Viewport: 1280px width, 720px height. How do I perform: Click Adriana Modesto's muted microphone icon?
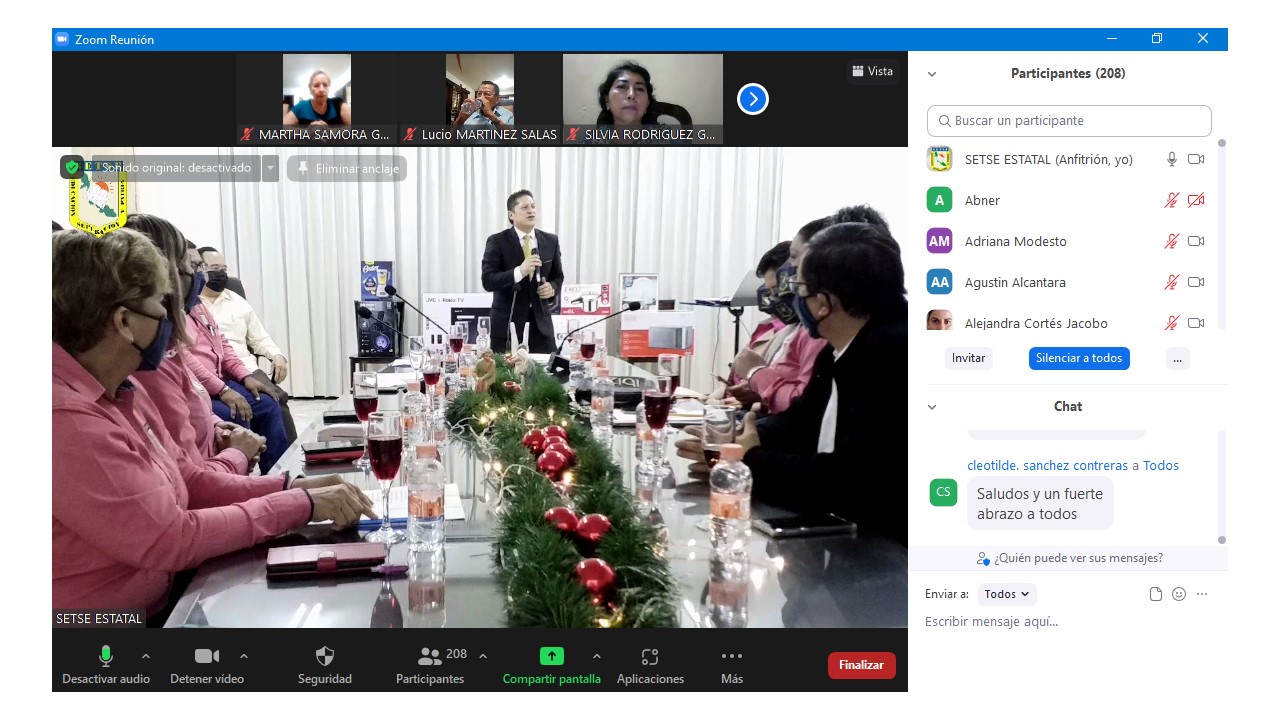[x=1172, y=241]
